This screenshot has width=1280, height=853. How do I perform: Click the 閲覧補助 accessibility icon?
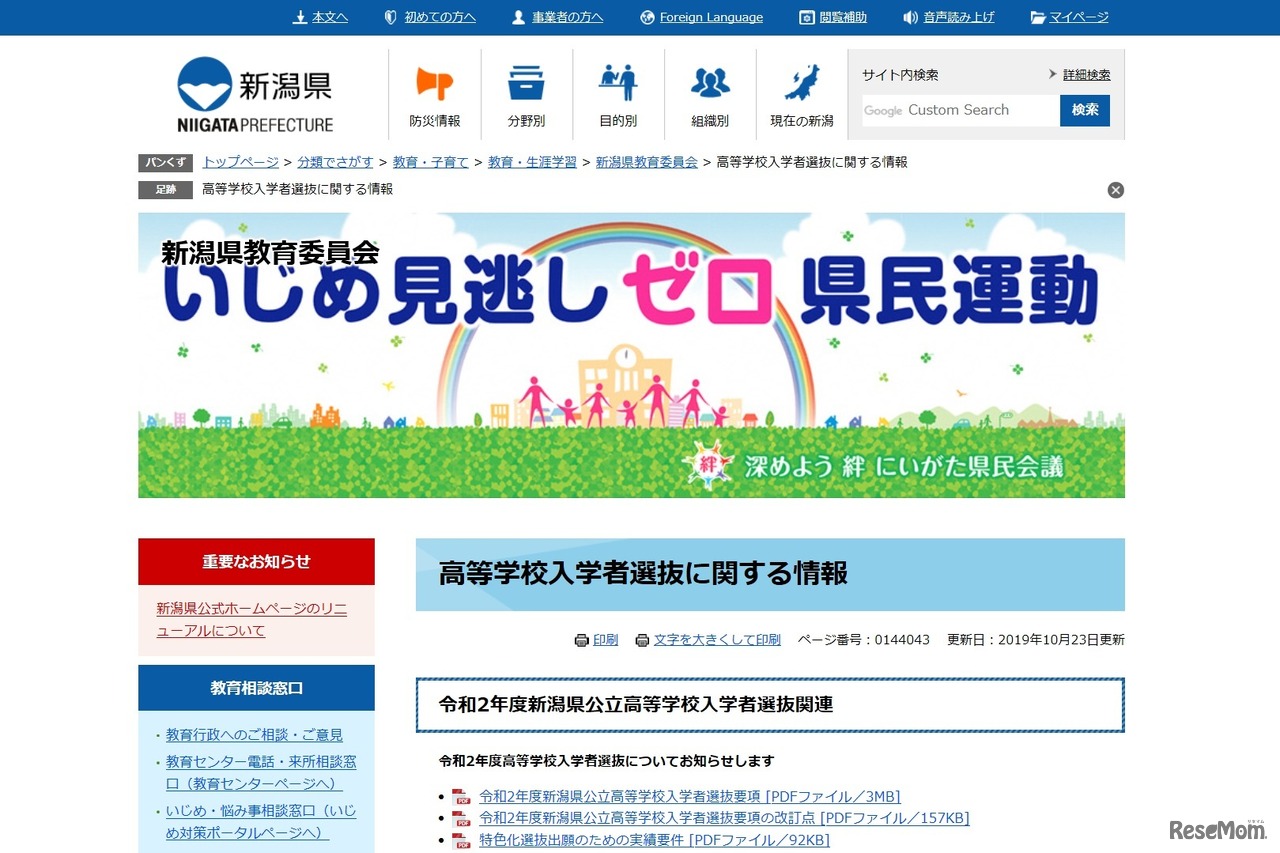tap(805, 16)
